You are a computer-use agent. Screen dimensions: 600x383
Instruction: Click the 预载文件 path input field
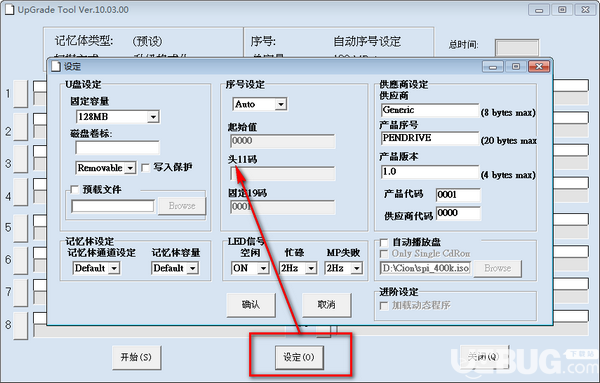coord(113,206)
